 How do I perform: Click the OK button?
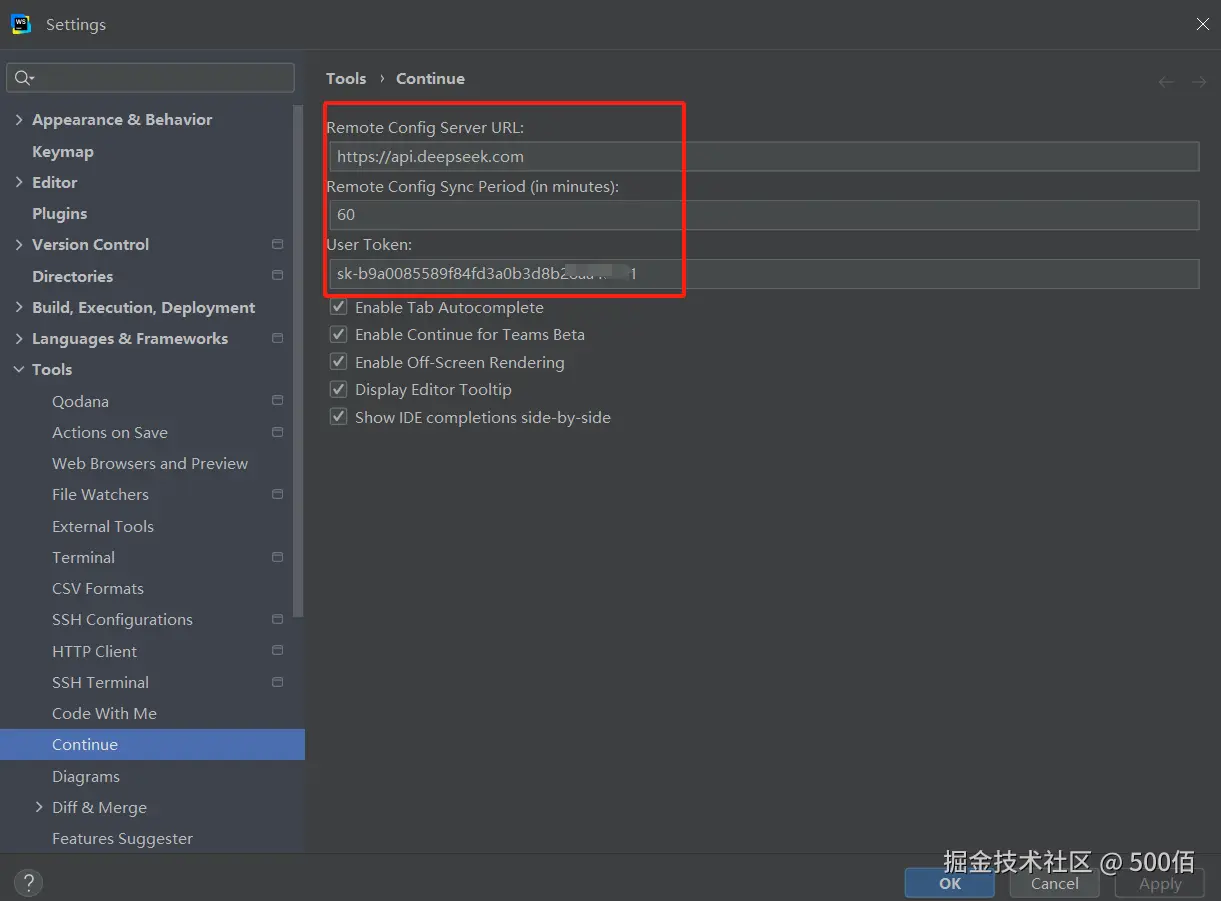coord(950,883)
